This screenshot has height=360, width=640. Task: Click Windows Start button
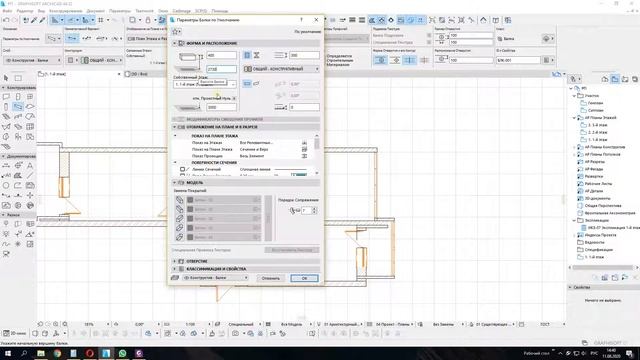(8, 353)
